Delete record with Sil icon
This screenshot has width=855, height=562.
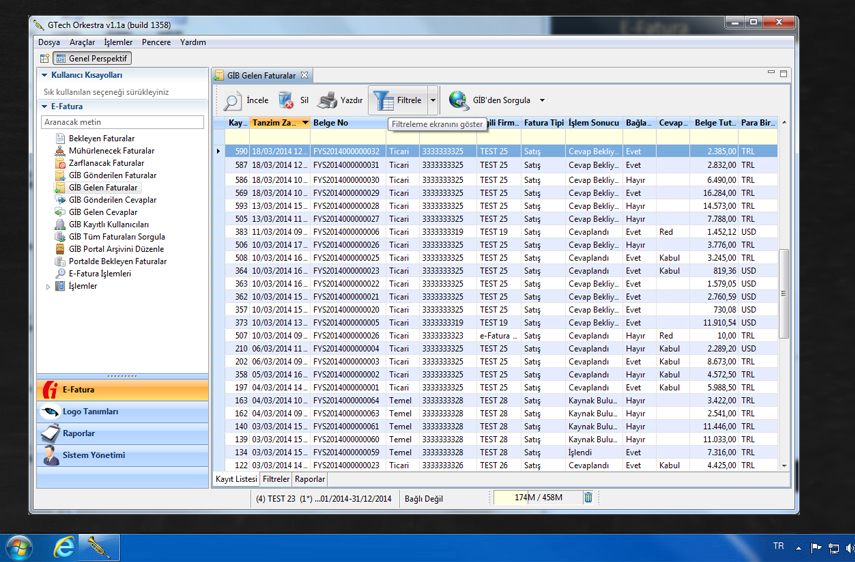click(x=293, y=100)
